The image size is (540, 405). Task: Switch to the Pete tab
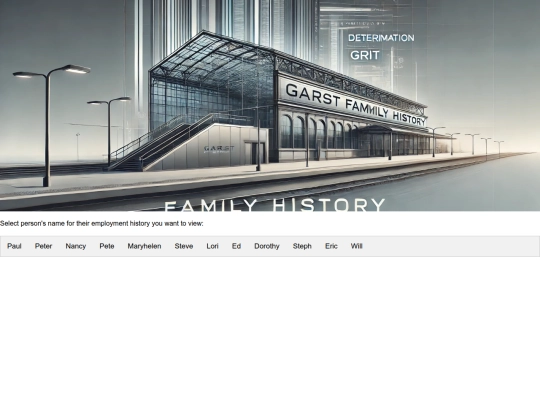click(x=107, y=246)
